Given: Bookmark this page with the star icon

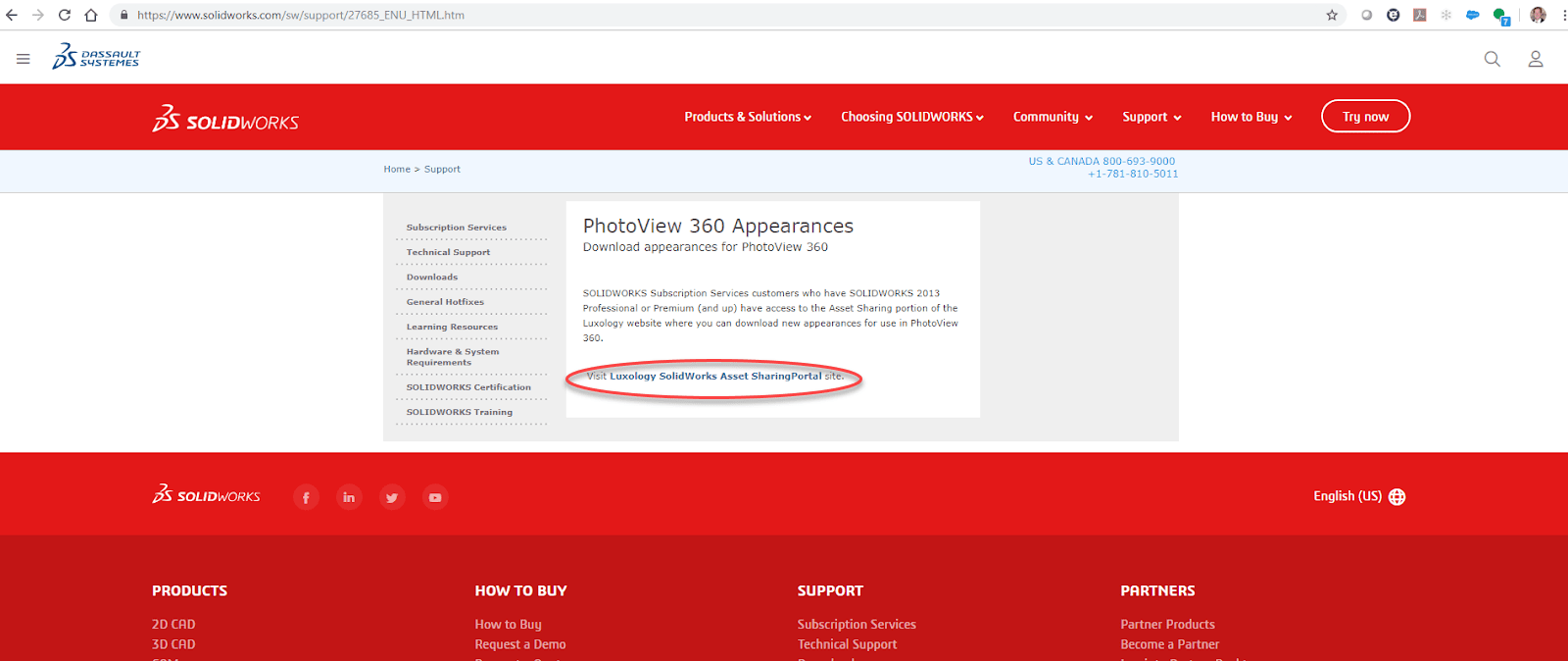Looking at the screenshot, I should 1332,15.
